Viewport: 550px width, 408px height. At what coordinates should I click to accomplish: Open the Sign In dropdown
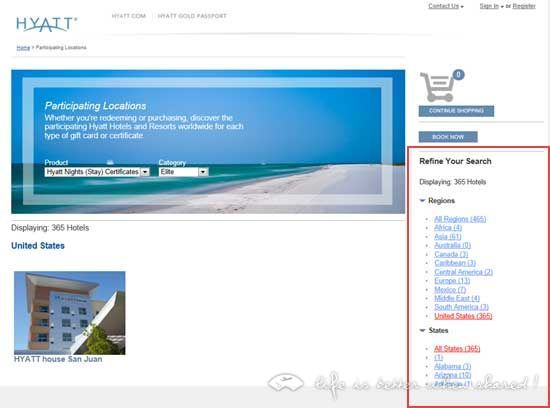pyautogui.click(x=491, y=6)
